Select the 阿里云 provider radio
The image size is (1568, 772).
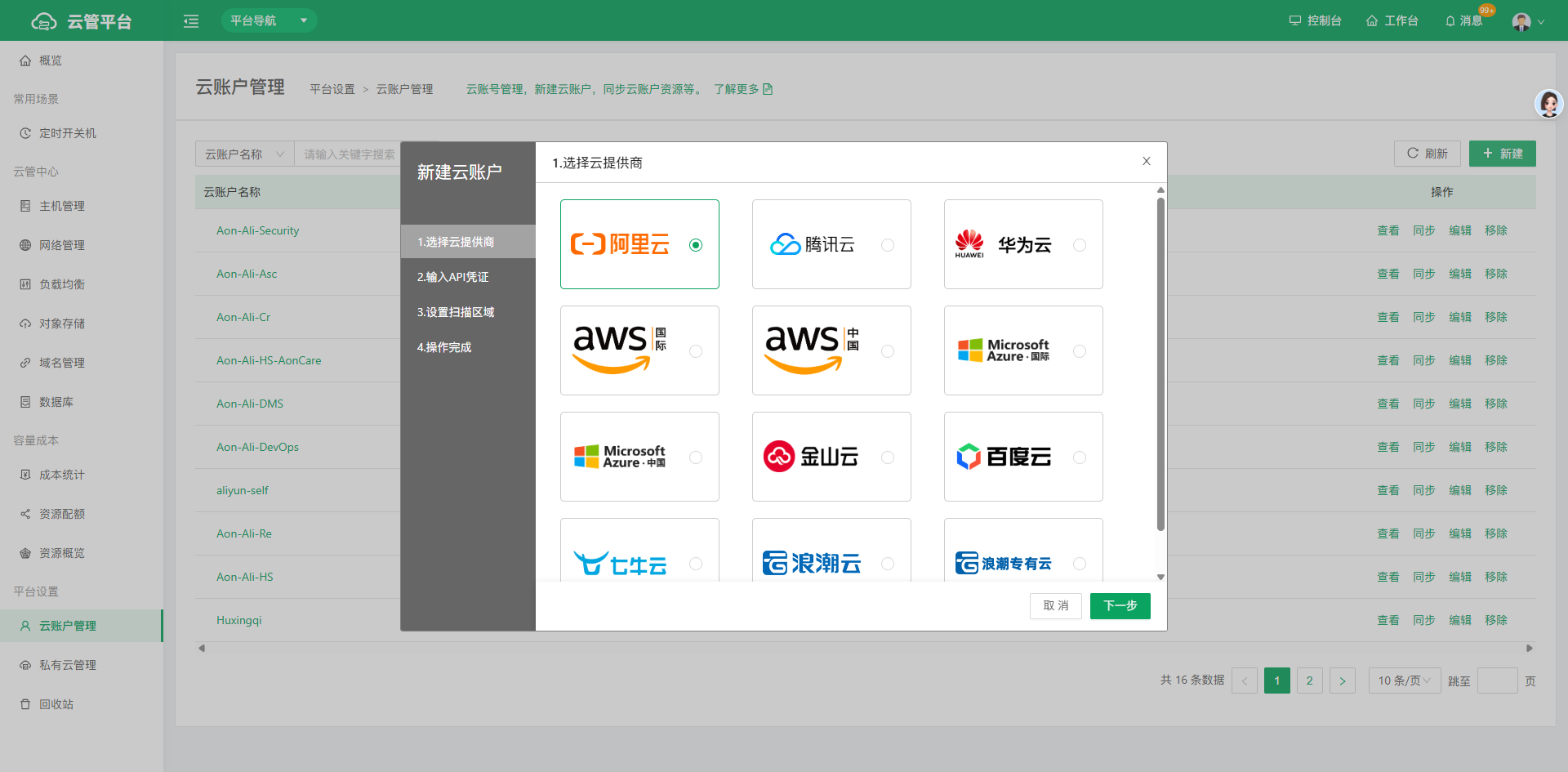coord(696,245)
